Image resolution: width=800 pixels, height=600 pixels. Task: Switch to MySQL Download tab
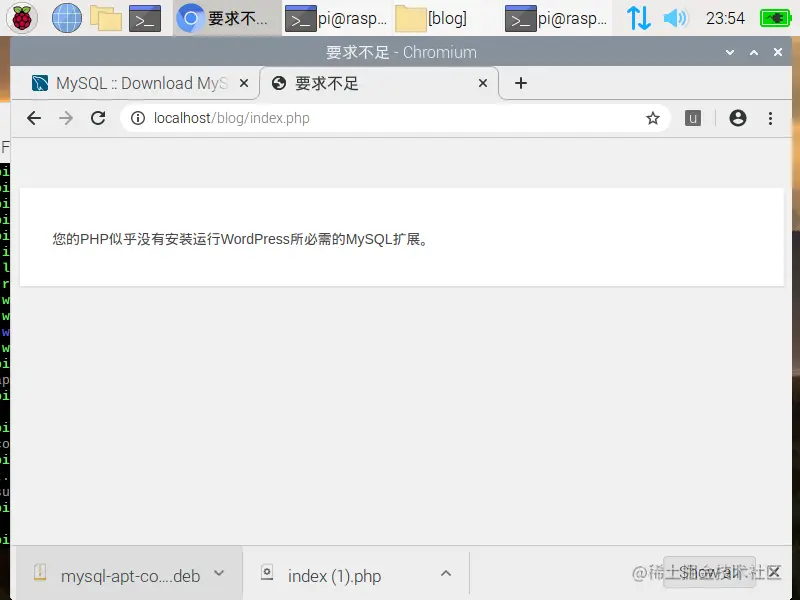coord(136,83)
